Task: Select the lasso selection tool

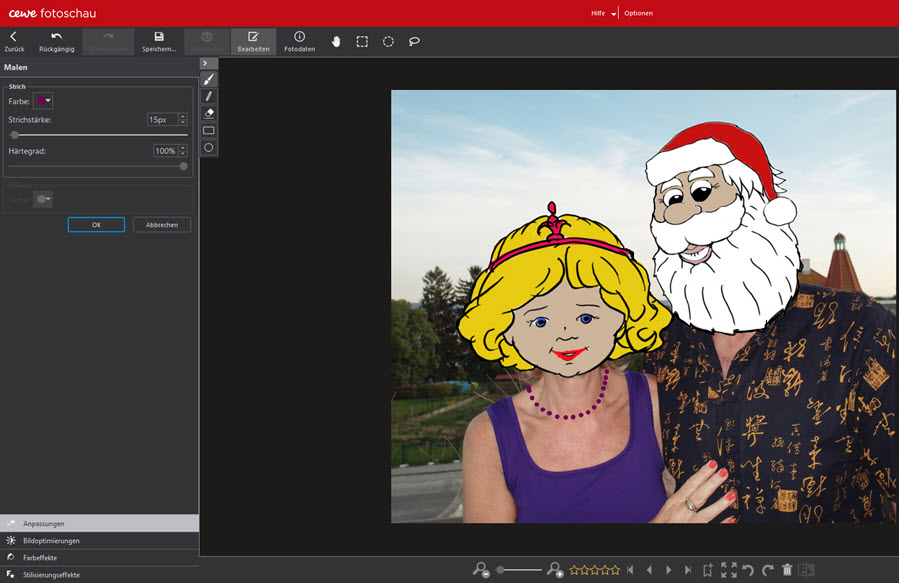Action: click(414, 41)
